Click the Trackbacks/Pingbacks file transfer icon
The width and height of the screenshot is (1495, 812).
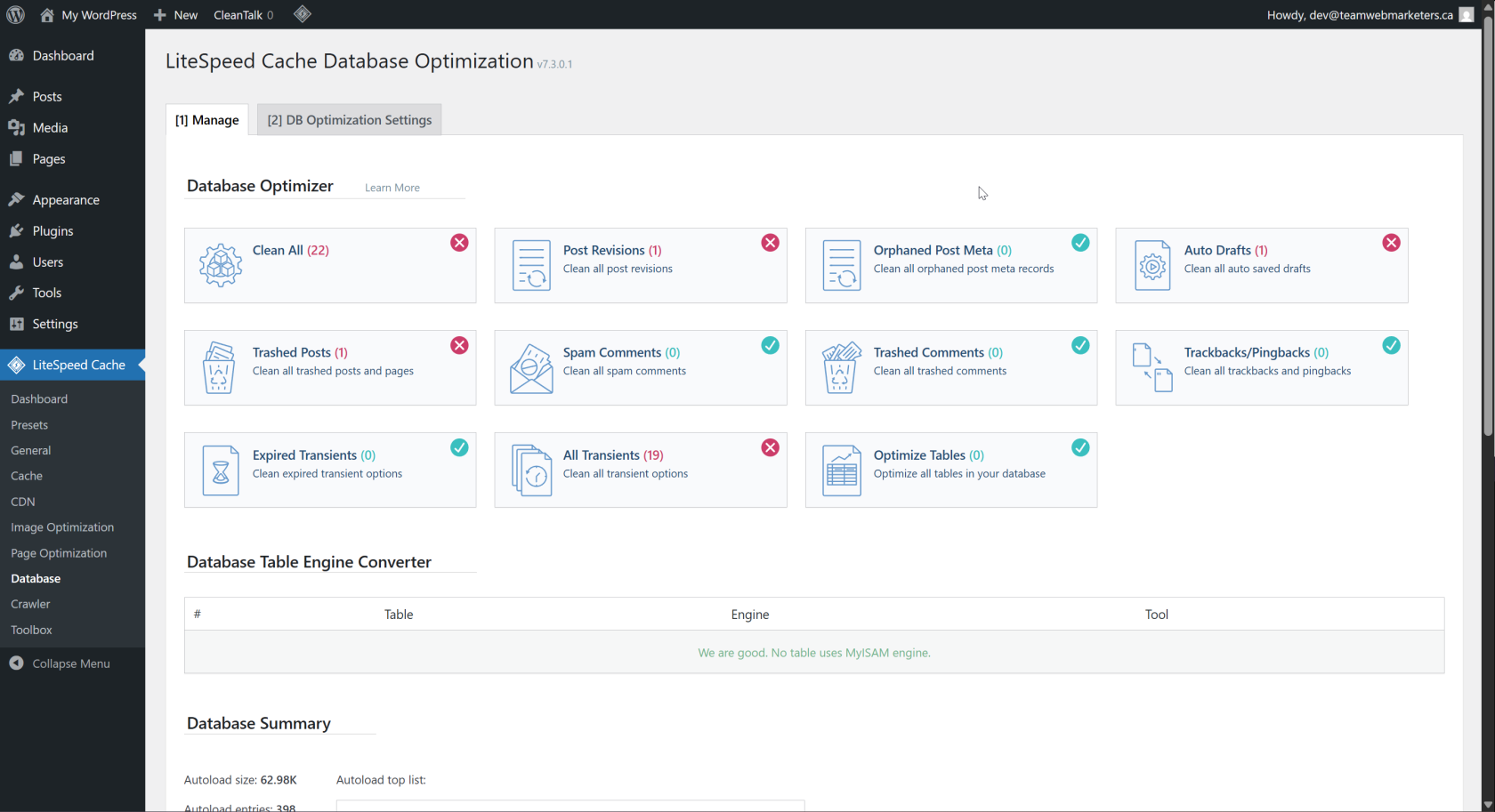1152,367
